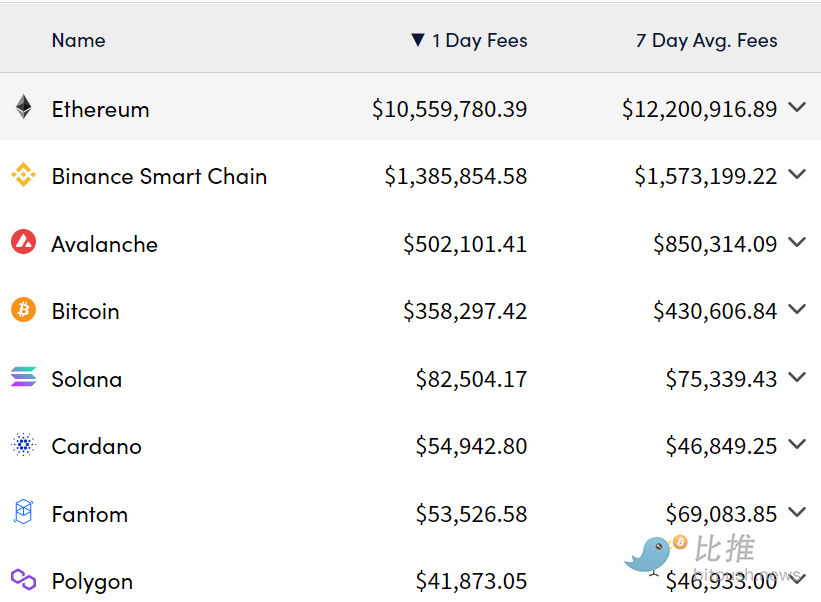Image resolution: width=821 pixels, height=602 pixels.
Task: Click the Solana striped logo icon
Action: (x=24, y=376)
